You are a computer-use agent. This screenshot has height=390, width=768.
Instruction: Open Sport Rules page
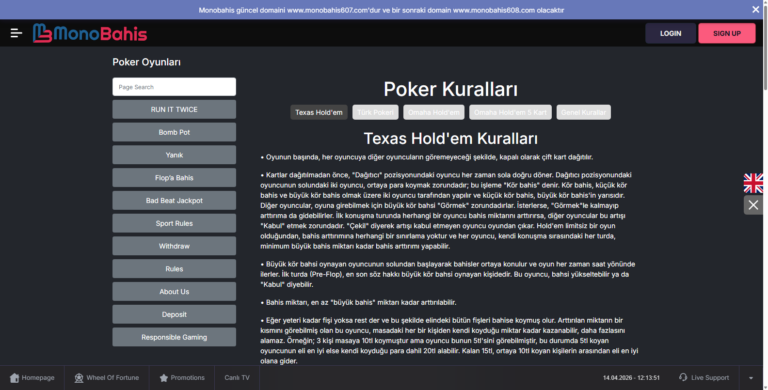point(174,223)
